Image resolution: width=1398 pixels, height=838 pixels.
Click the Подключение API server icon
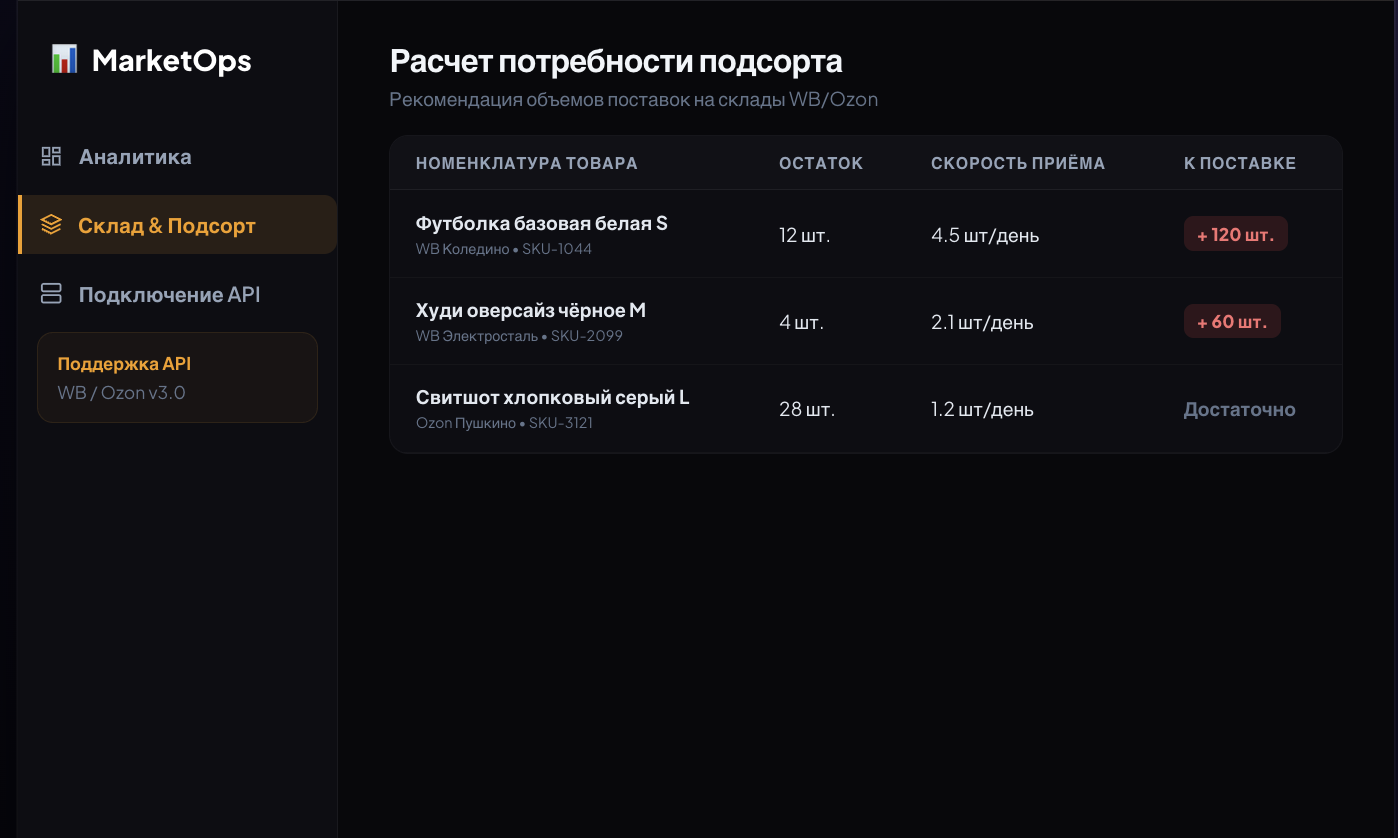pos(51,294)
